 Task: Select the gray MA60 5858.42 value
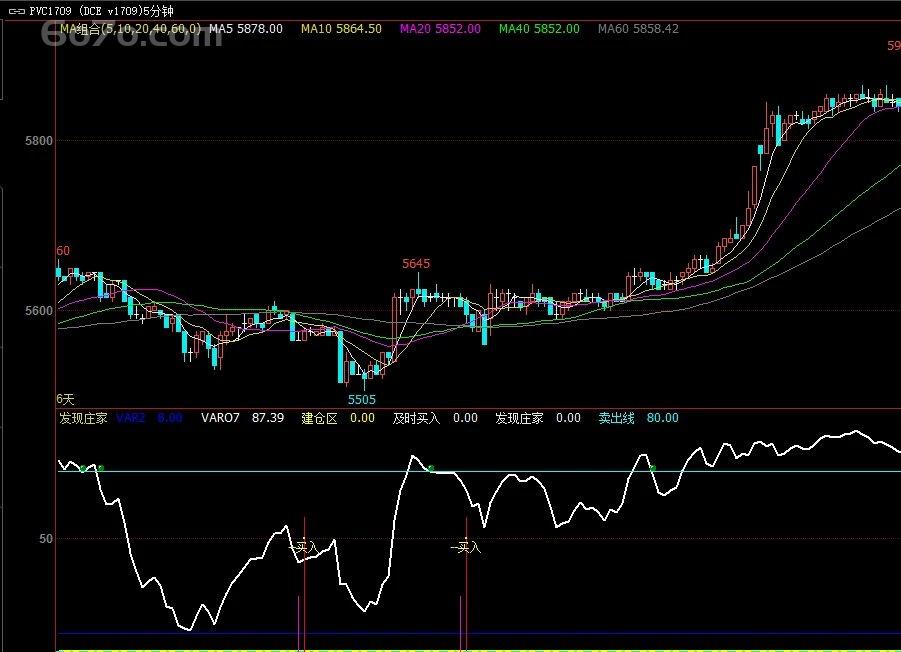pyautogui.click(x=638, y=29)
